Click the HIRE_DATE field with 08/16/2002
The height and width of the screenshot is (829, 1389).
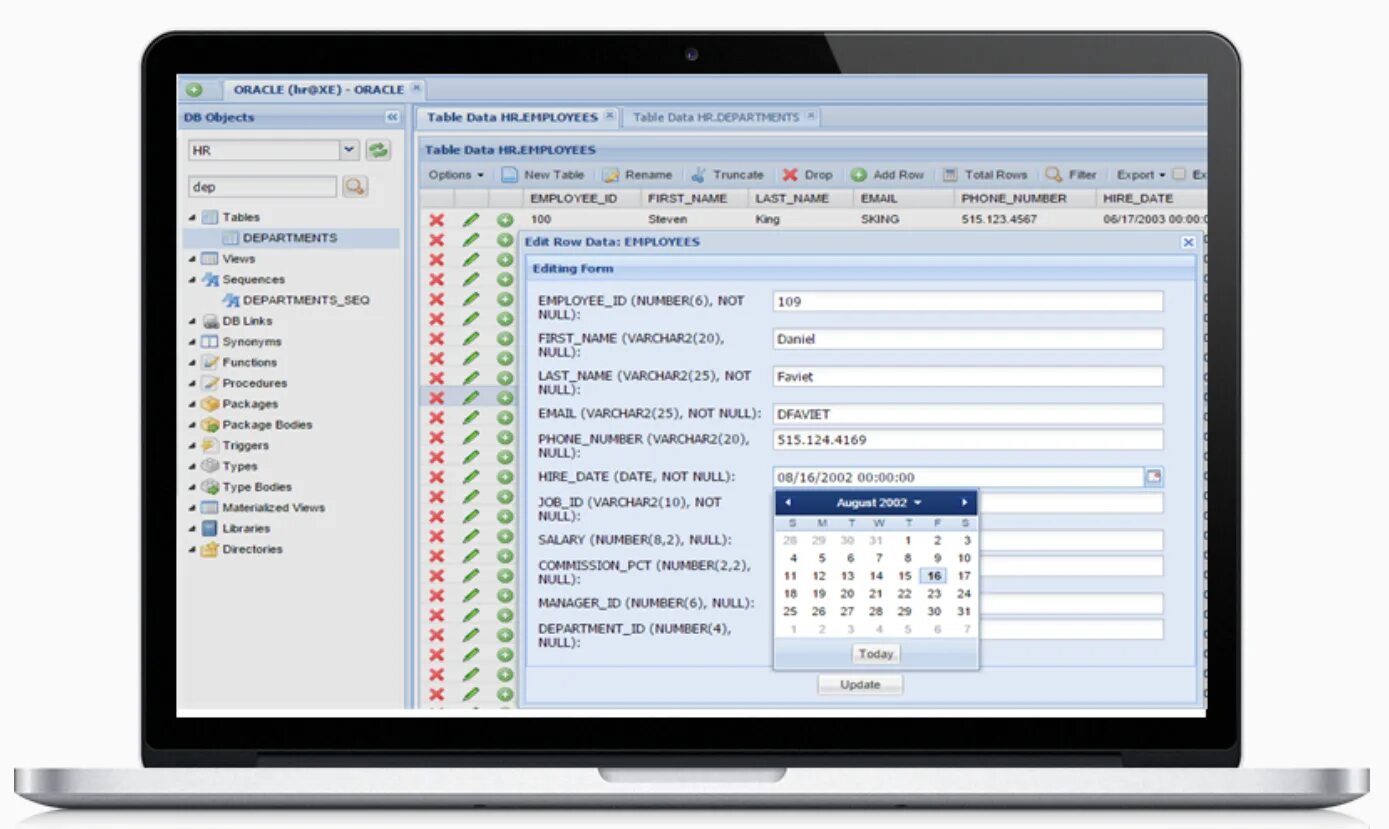pos(958,477)
